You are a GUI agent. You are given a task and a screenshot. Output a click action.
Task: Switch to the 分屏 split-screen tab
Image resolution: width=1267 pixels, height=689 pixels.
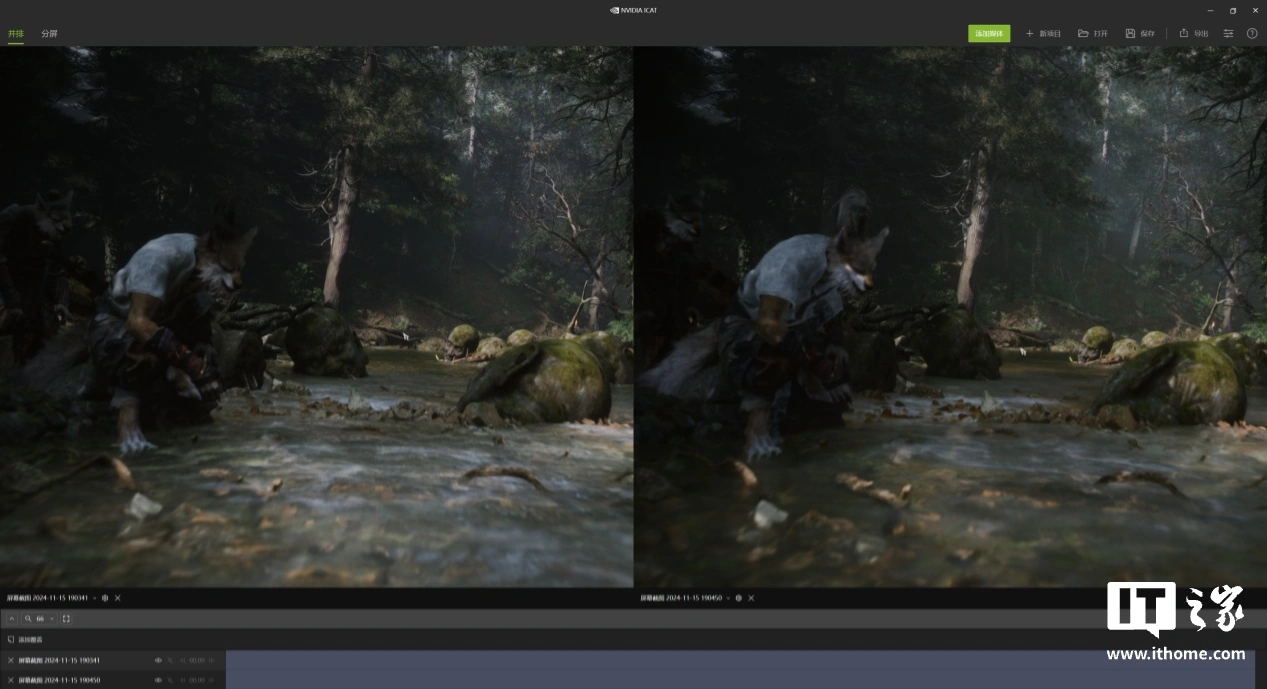[x=49, y=33]
